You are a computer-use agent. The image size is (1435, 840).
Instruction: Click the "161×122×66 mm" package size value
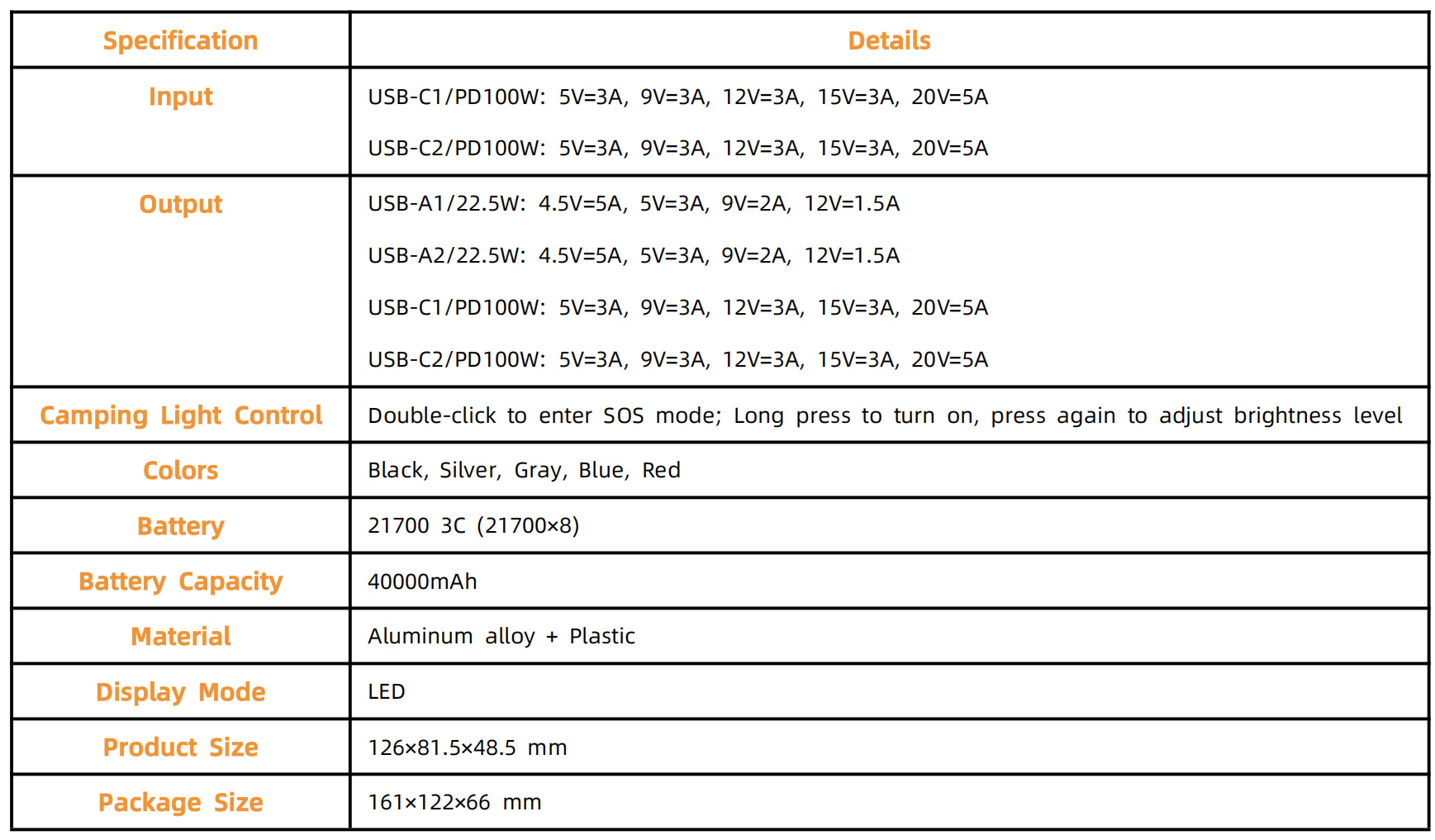pyautogui.click(x=454, y=803)
